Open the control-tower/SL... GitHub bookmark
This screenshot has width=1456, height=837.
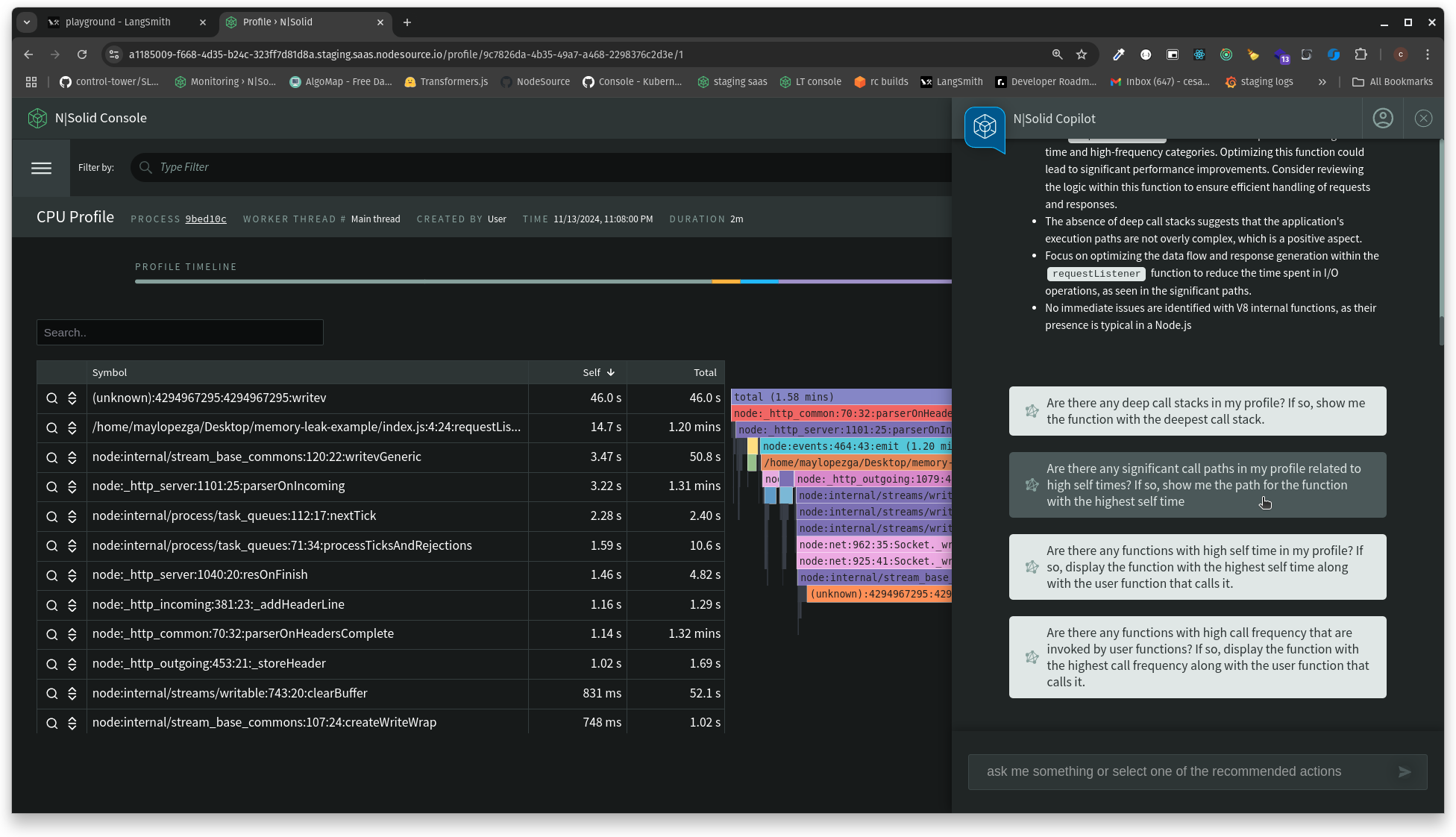[x=109, y=82]
